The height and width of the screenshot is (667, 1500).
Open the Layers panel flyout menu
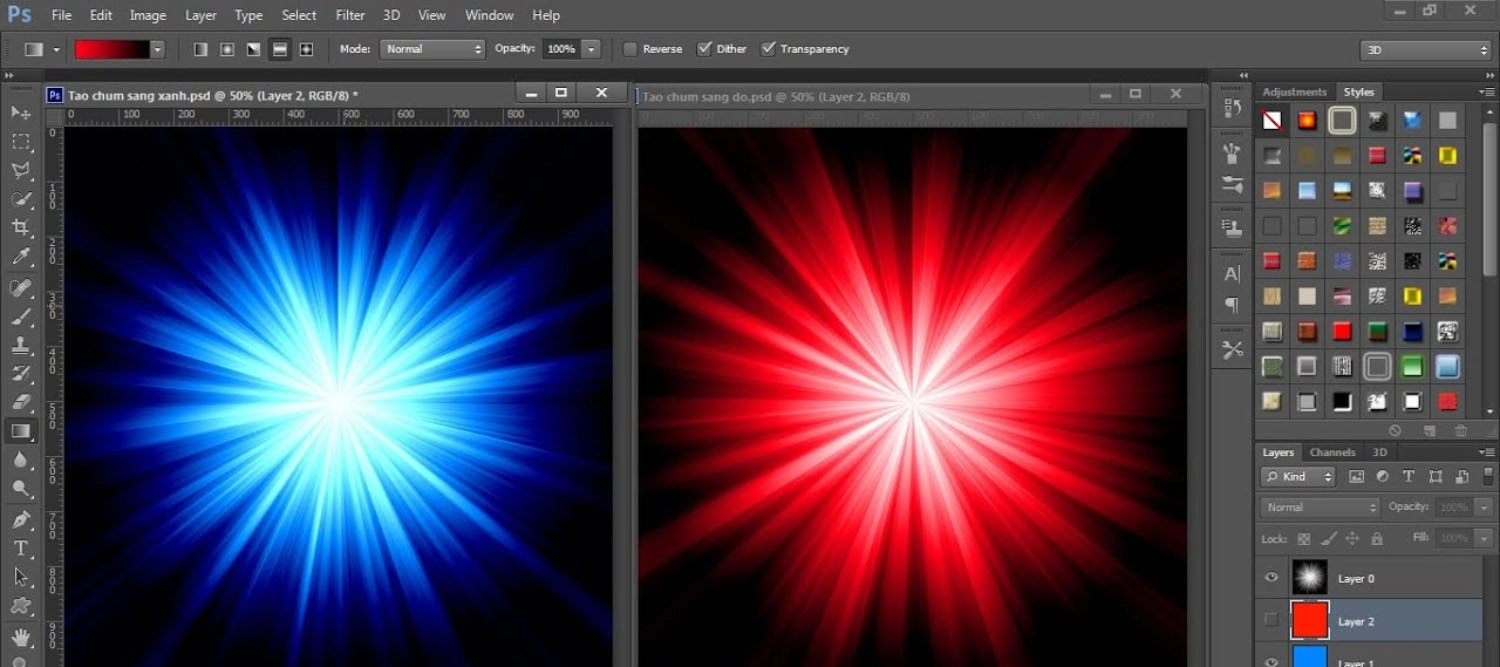click(1487, 453)
